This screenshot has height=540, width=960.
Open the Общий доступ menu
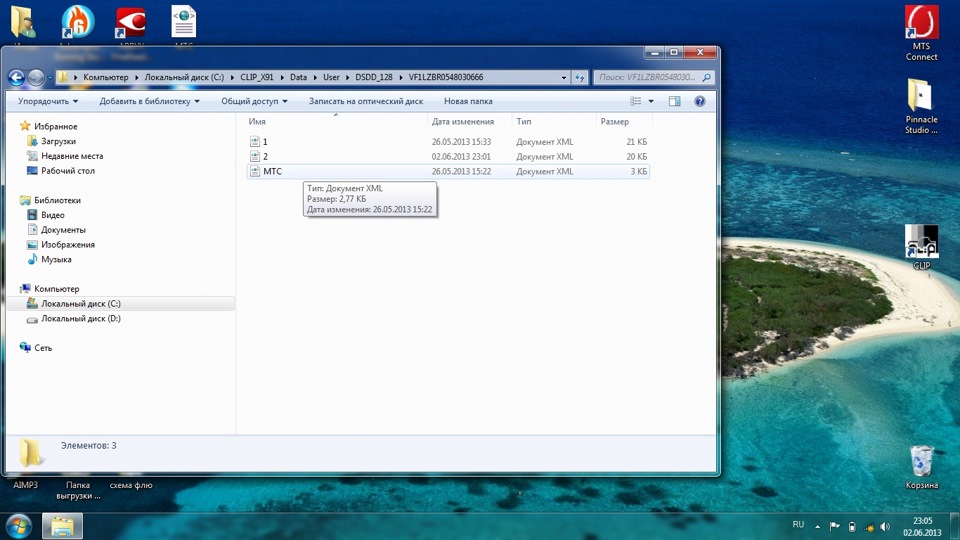click(254, 101)
